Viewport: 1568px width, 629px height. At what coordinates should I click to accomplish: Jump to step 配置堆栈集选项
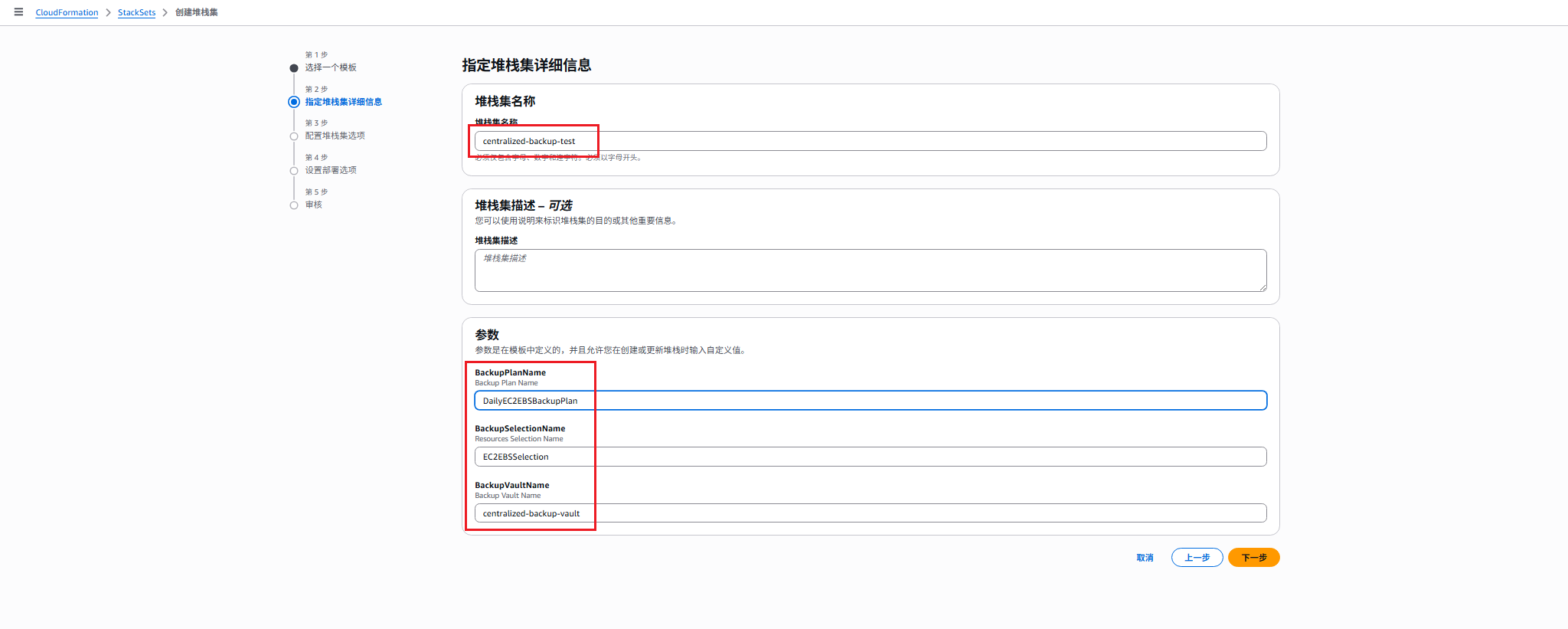[x=335, y=136]
